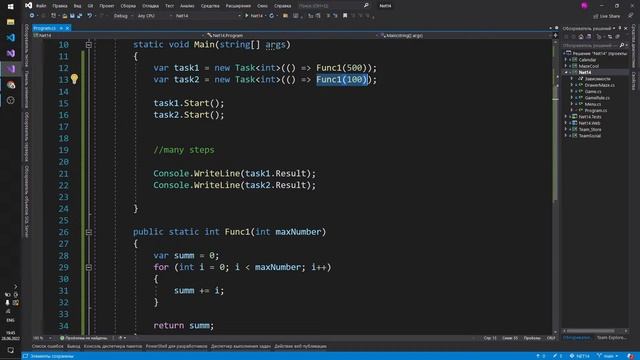The width and height of the screenshot is (640, 360).
Task: Click the Save file toolbar icon
Action: coord(72,16)
